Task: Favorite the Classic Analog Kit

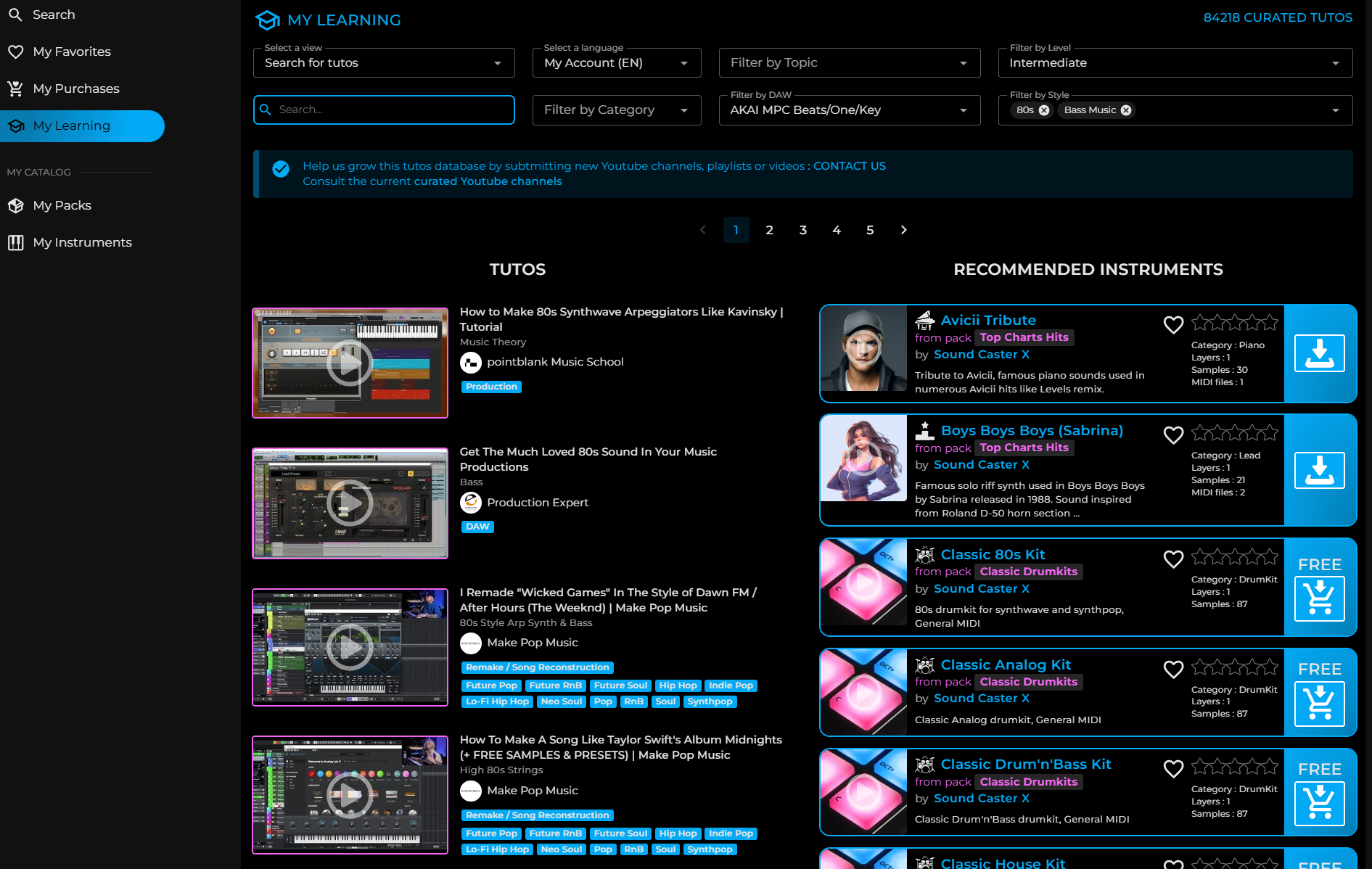Action: pyautogui.click(x=1173, y=669)
